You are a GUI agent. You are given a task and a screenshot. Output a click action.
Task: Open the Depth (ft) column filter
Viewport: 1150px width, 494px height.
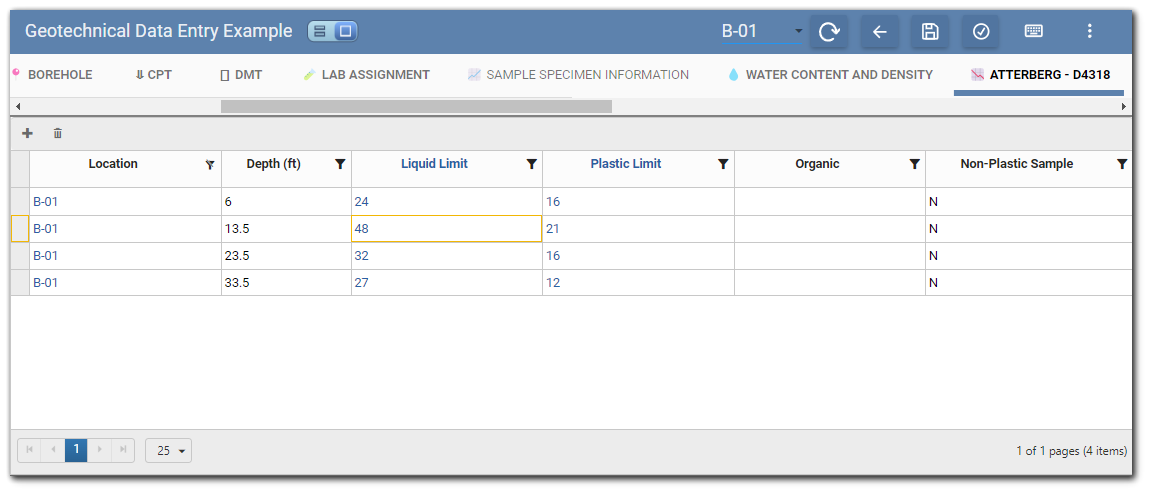point(340,165)
